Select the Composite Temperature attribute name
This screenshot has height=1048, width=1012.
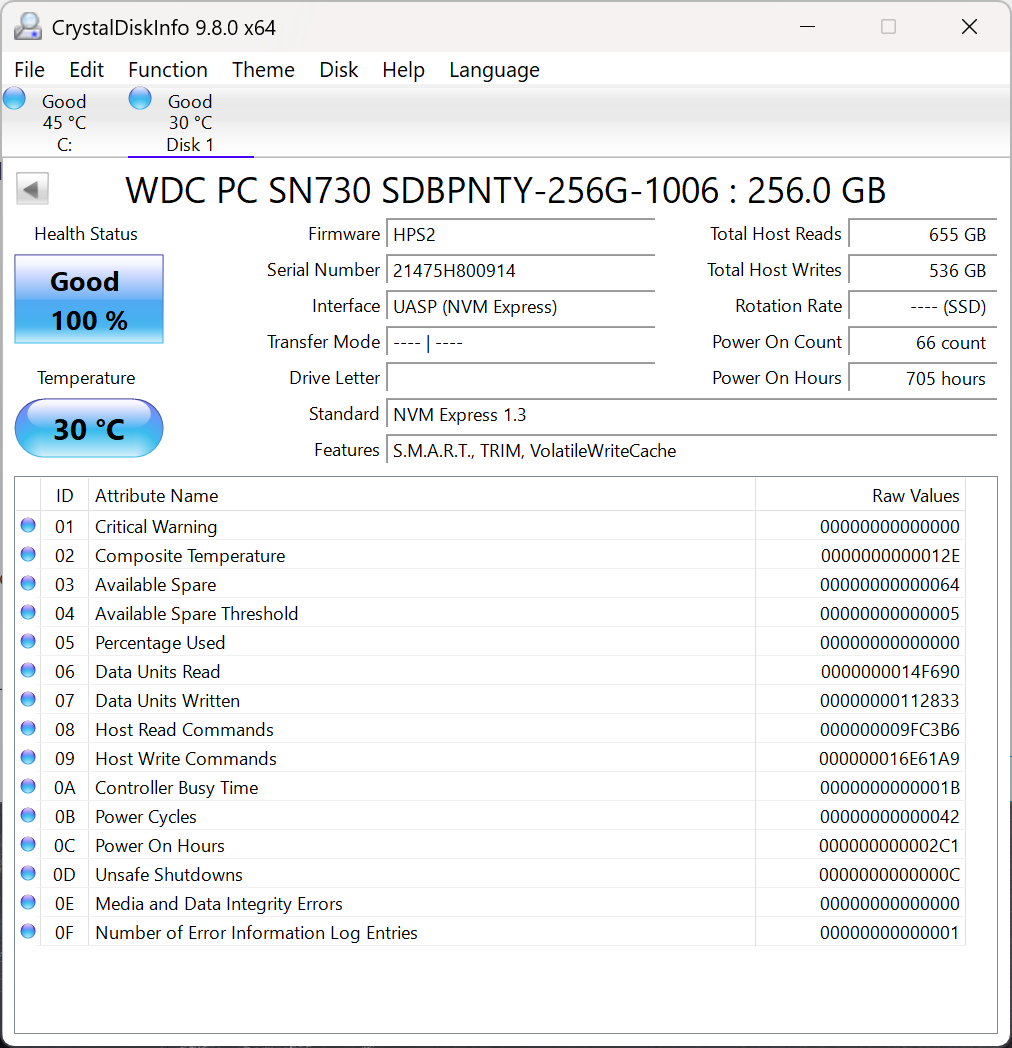point(190,555)
